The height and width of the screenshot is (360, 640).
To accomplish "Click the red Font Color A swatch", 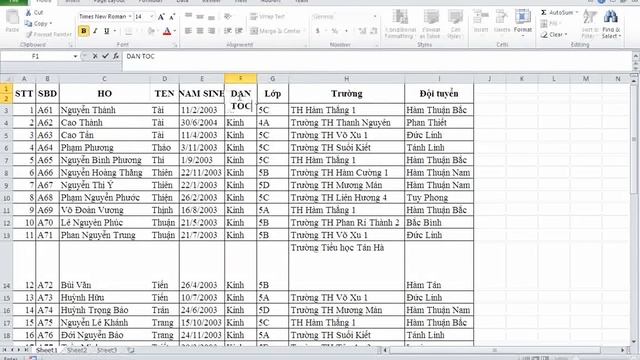I will (167, 31).
